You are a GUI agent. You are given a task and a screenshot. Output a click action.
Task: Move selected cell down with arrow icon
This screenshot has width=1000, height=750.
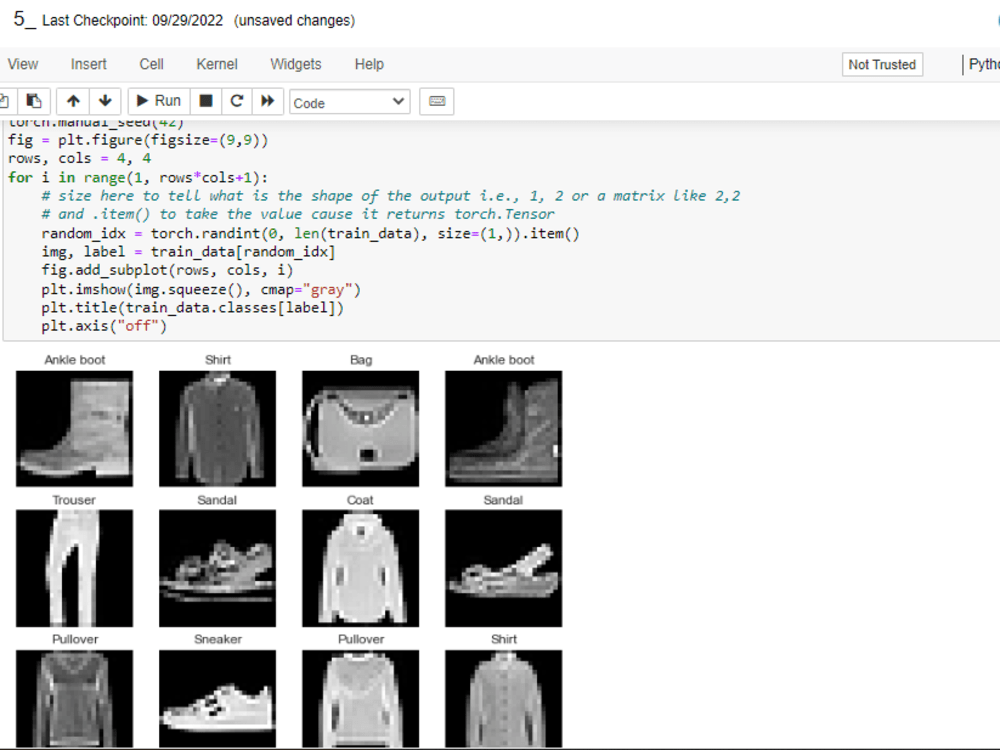pyautogui.click(x=105, y=101)
